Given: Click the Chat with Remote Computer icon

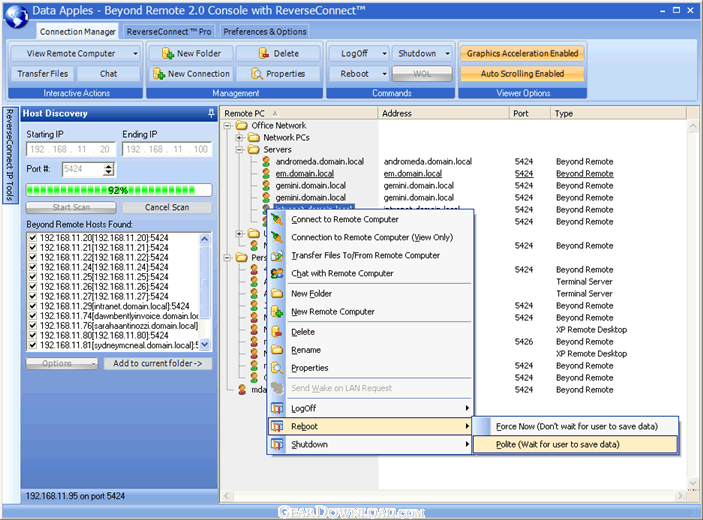Looking at the screenshot, I should coord(277,273).
